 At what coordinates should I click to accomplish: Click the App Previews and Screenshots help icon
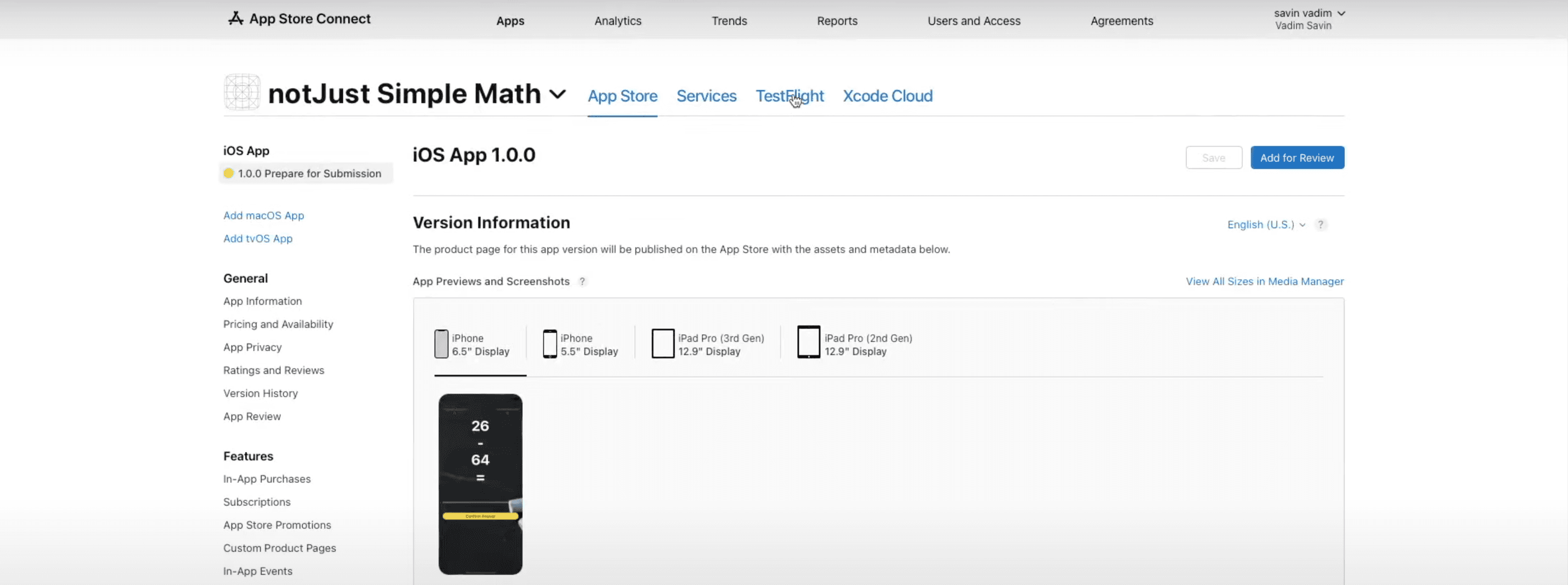tap(583, 281)
